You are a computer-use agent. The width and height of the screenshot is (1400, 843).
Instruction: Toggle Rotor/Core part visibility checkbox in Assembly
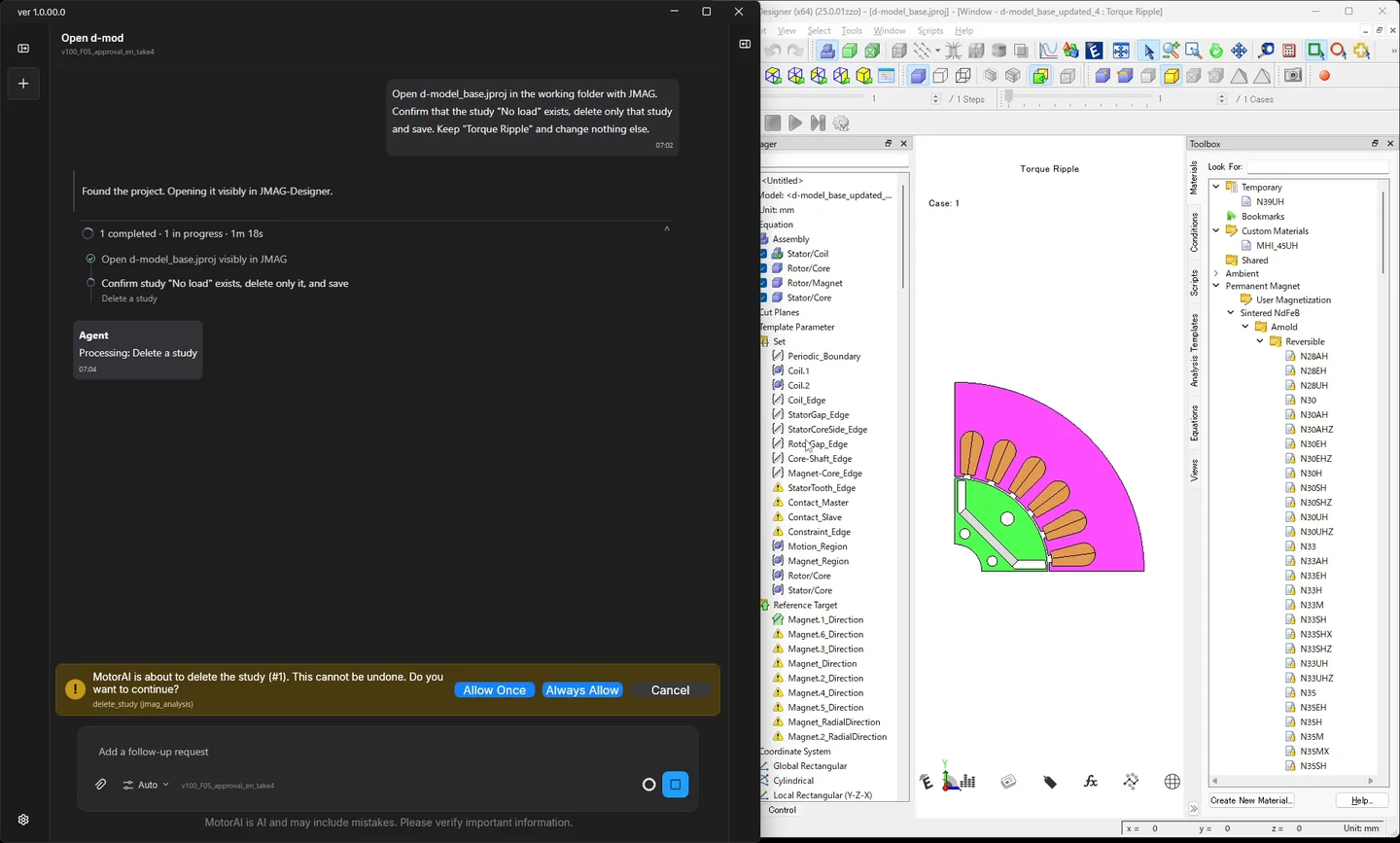pos(764,268)
